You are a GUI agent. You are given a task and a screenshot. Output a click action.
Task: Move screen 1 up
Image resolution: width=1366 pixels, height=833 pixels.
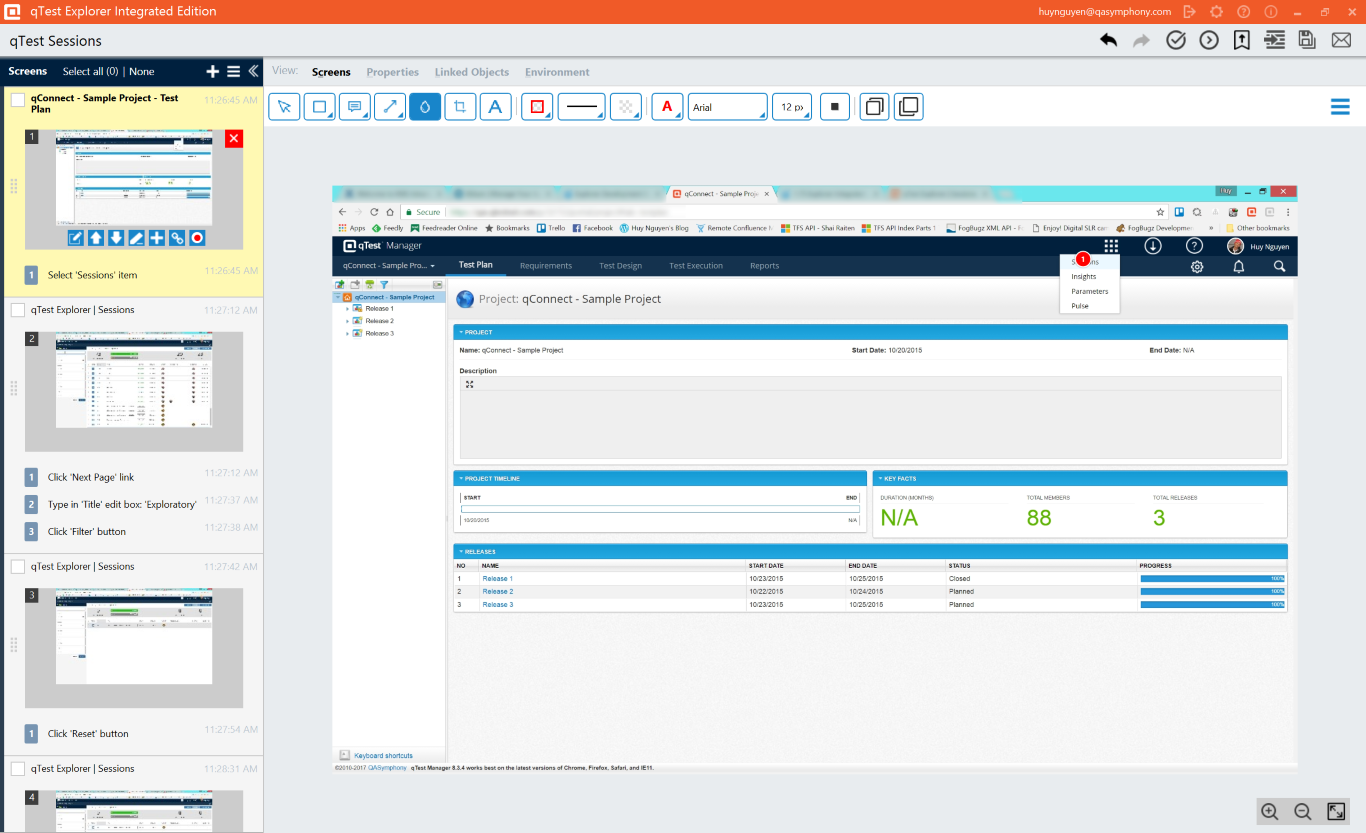pyautogui.click(x=95, y=237)
